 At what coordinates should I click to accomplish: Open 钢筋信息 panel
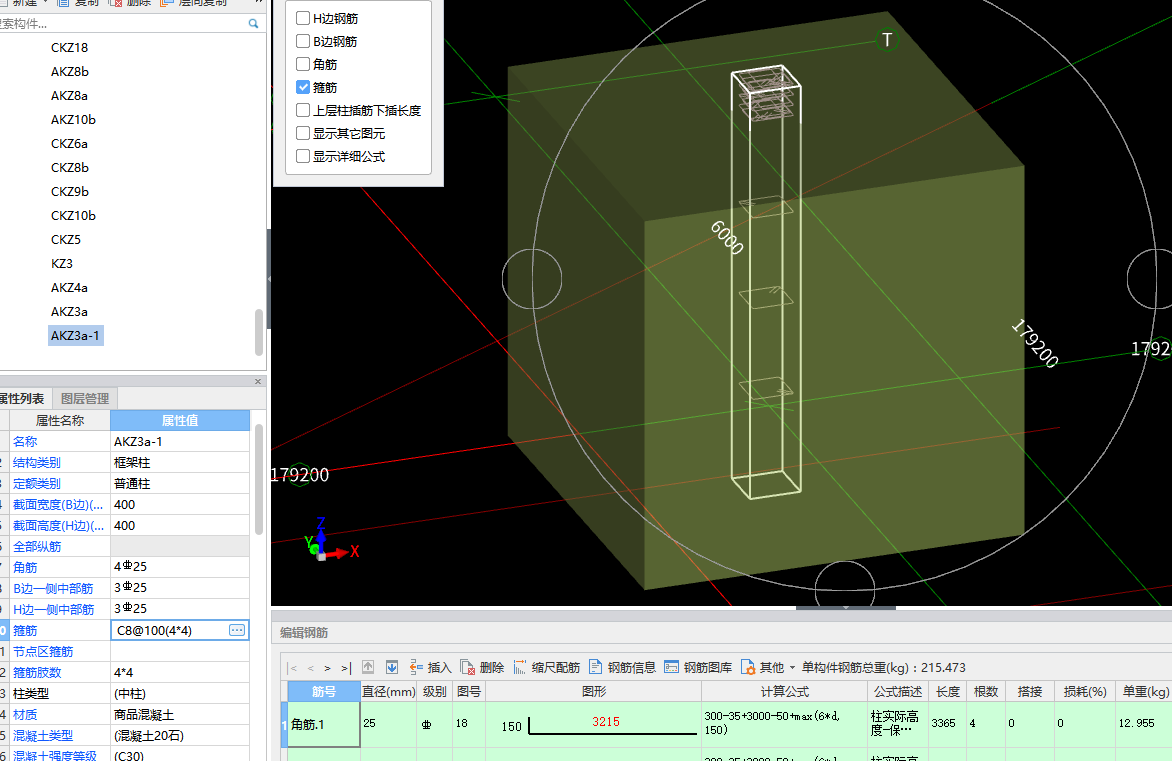point(622,668)
